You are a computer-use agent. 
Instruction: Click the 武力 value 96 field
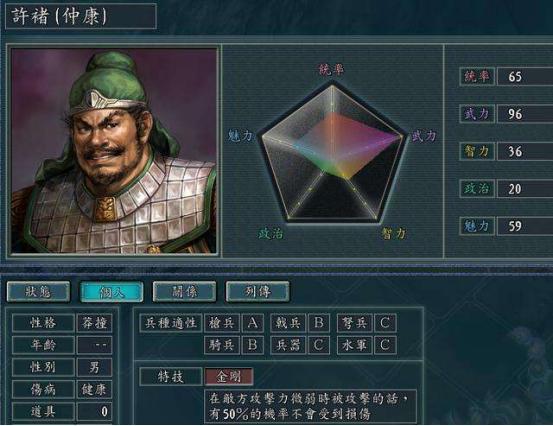525,114
